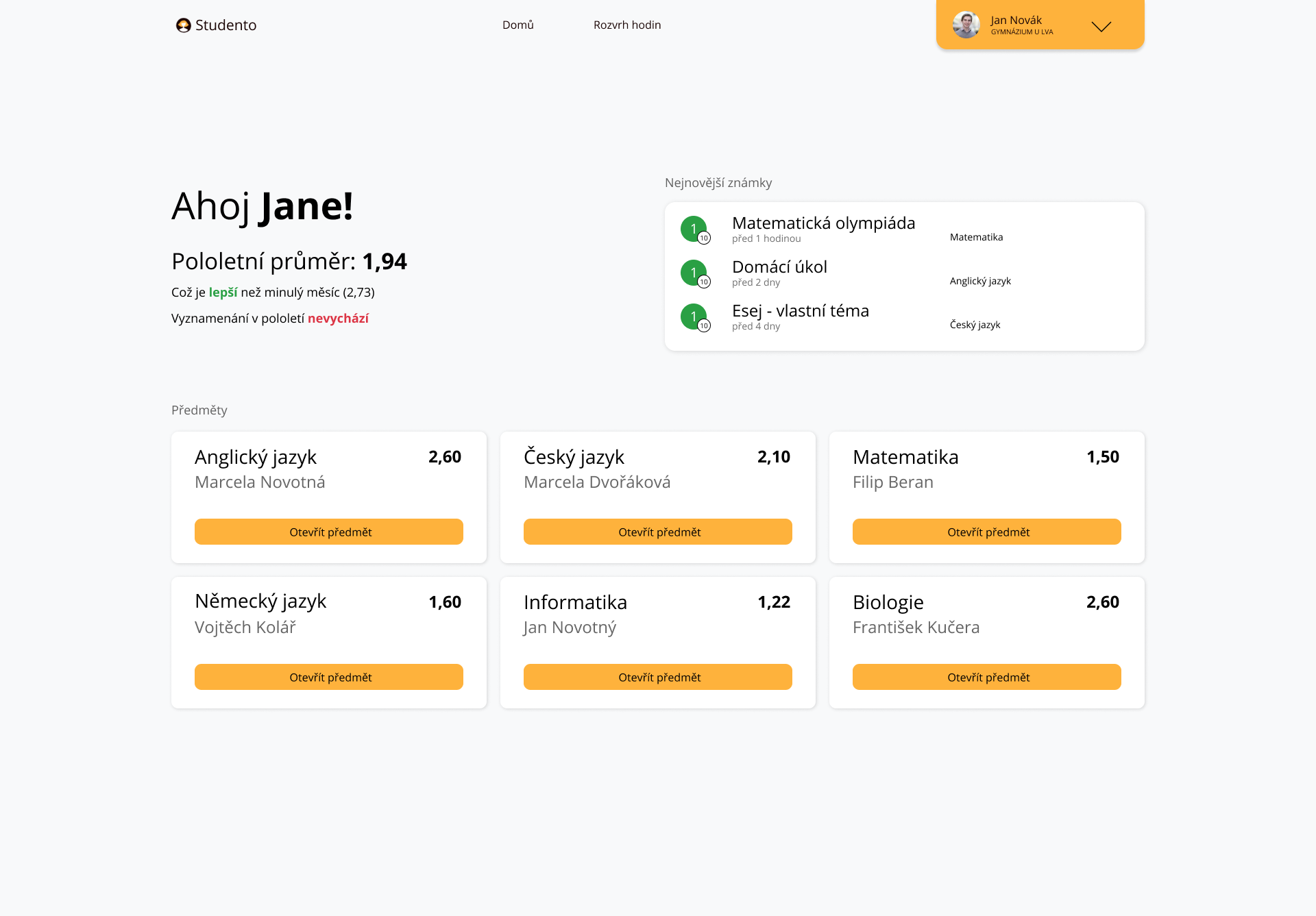Open the Český jazyk subject

[x=658, y=532]
